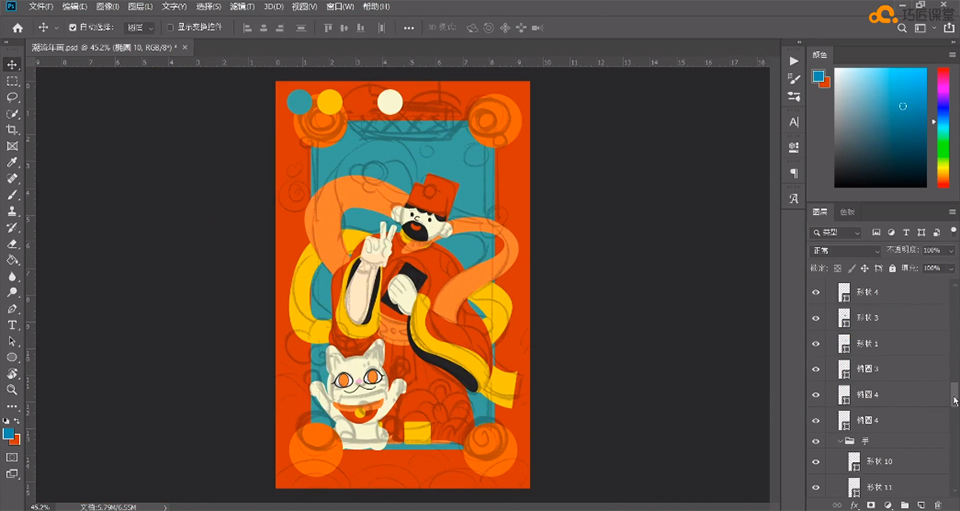Screen dimensions: 960x511
Task: Hide the 形状 1 layer
Action: point(816,343)
